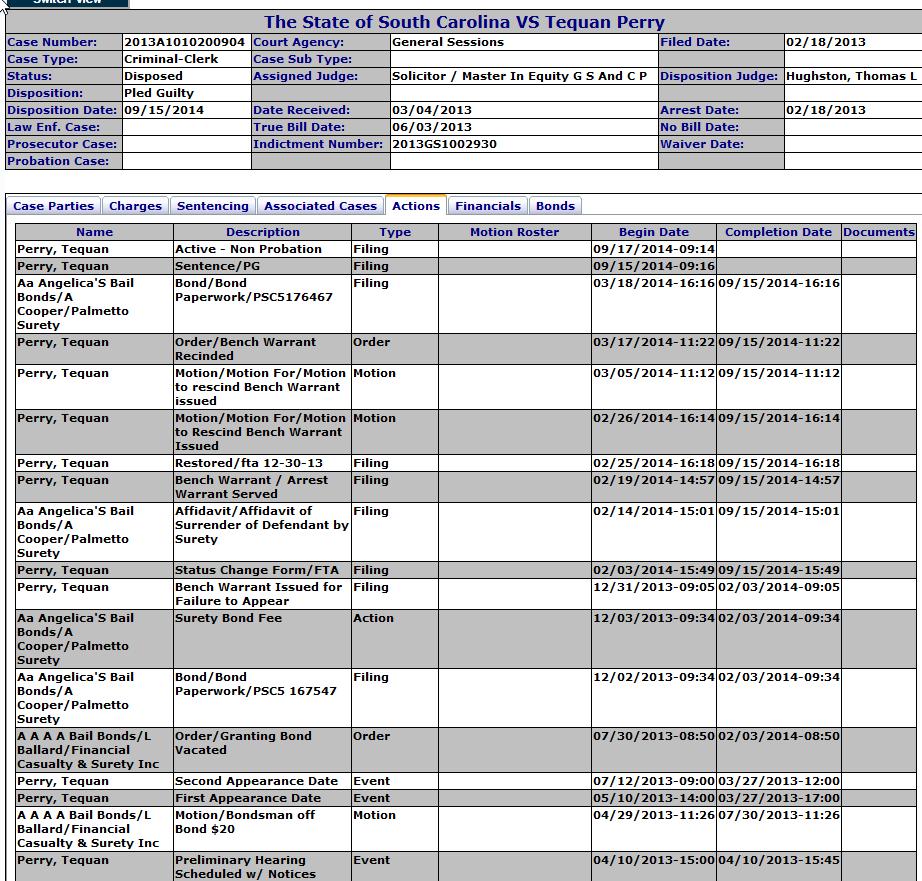This screenshot has height=881, width=922.
Task: Click the Begin Date column header
Action: point(654,232)
